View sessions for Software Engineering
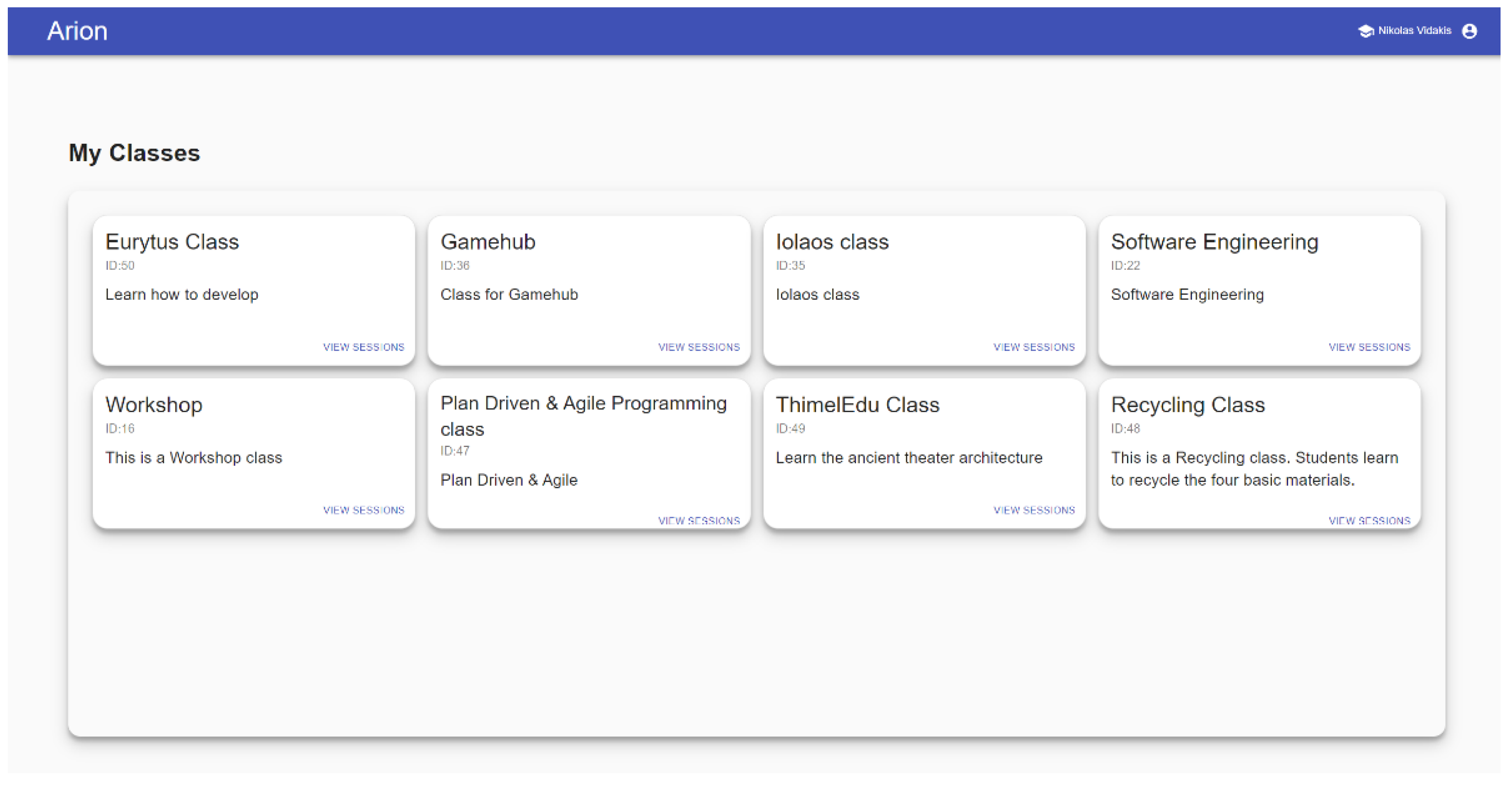The width and height of the screenshot is (1512, 785). coord(1369,347)
